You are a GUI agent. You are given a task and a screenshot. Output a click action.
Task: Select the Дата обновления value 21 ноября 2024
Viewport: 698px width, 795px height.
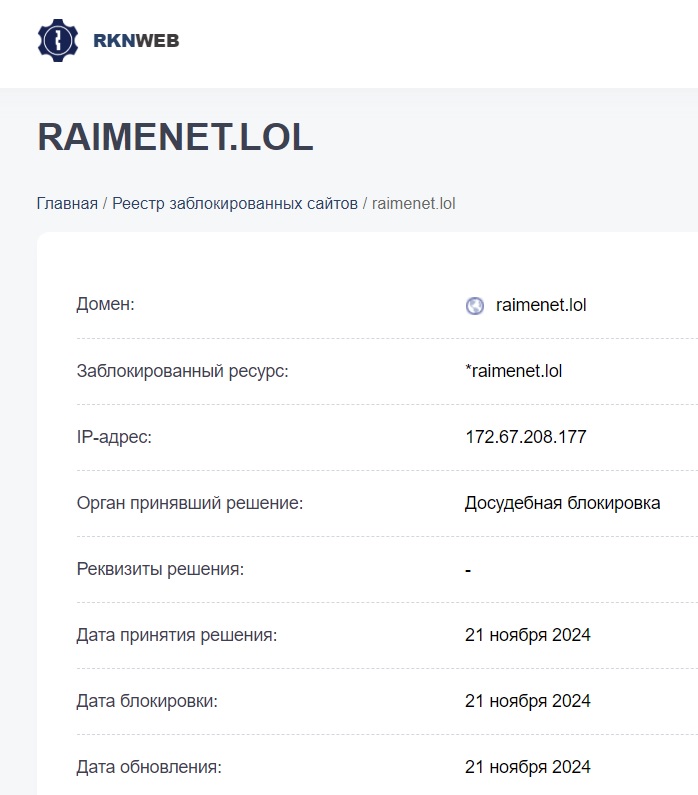pyautogui.click(x=528, y=767)
